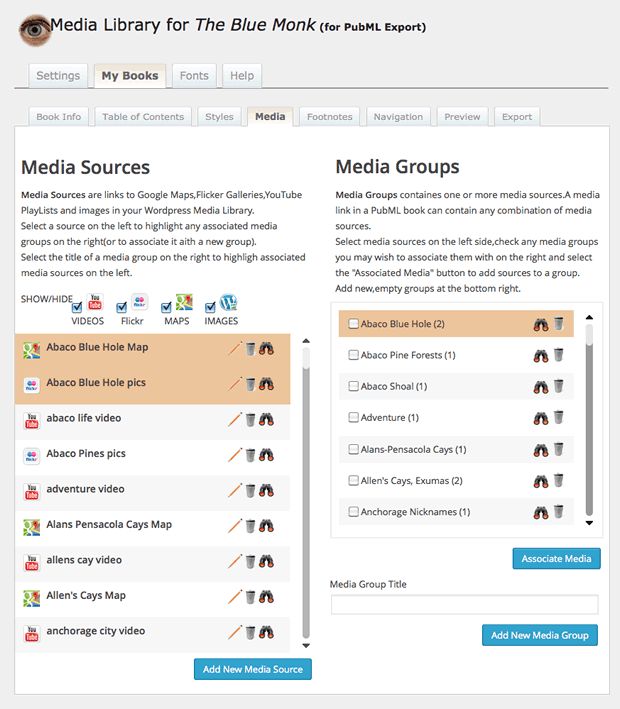Click binoculars icon for Abaco Pines pics
620x709 pixels.
pyautogui.click(x=267, y=455)
